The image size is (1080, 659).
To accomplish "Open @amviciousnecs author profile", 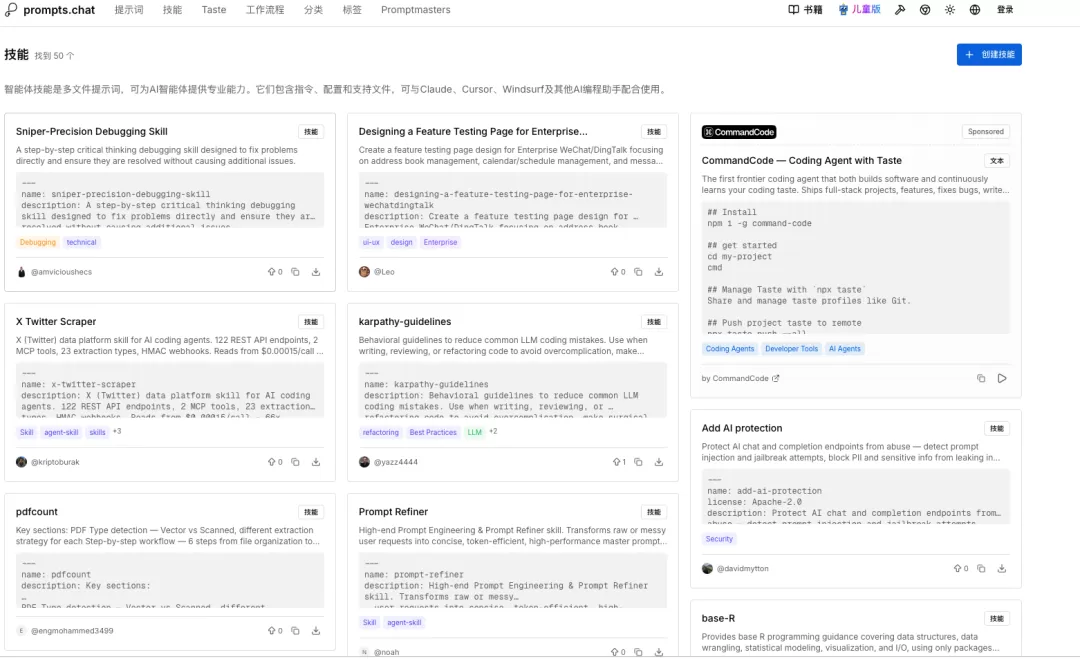I will click(x=61, y=272).
